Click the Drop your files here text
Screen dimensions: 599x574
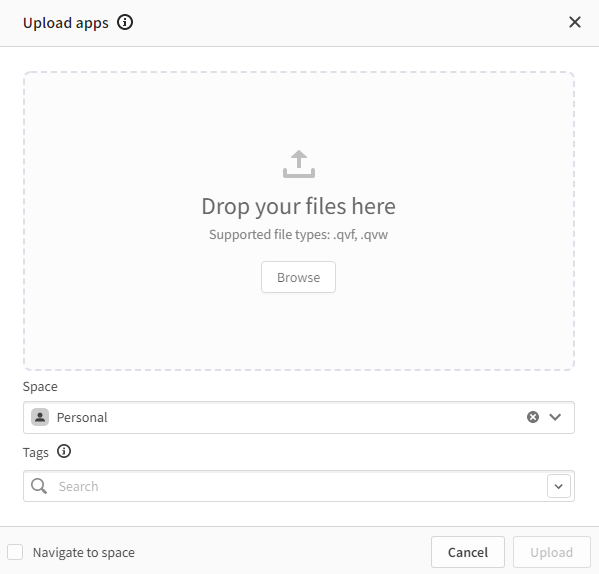click(x=298, y=207)
